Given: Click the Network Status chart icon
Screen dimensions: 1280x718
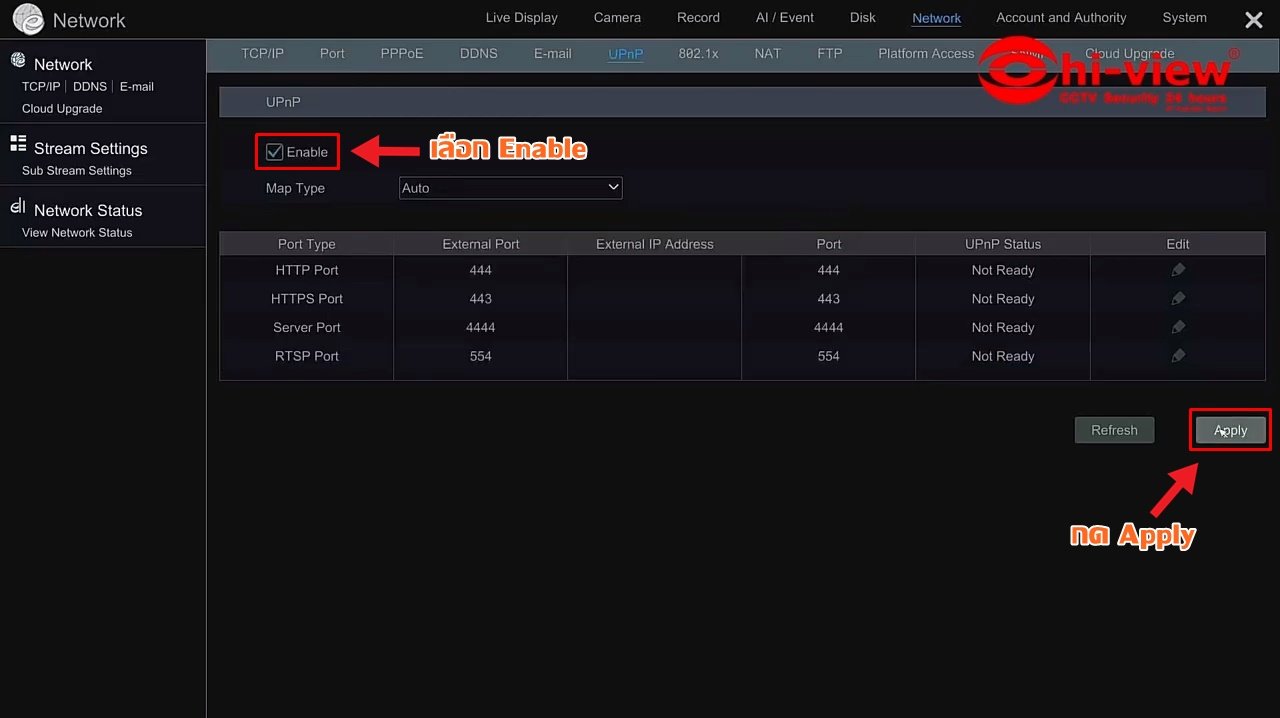Looking at the screenshot, I should tap(18, 207).
